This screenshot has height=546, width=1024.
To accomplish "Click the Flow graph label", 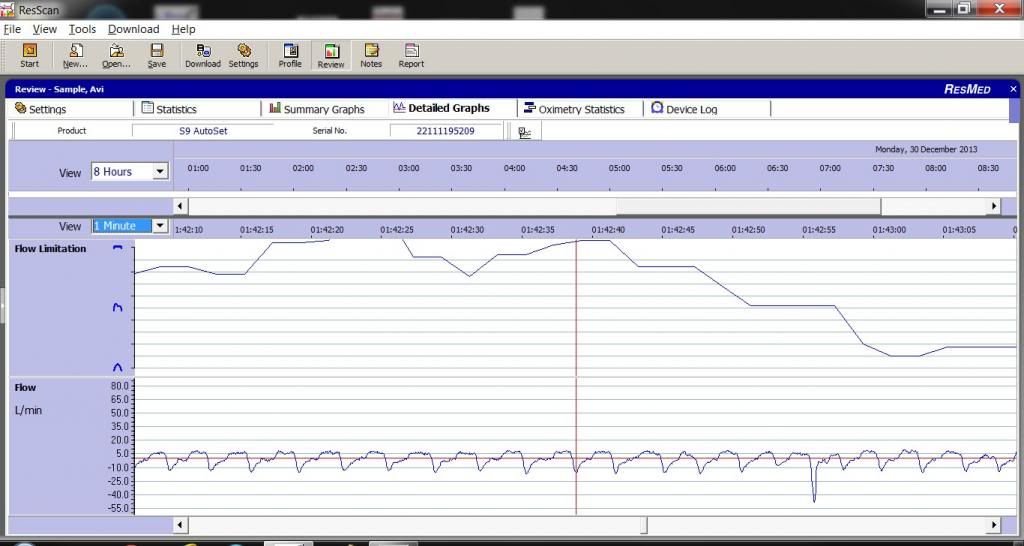I will pyautogui.click(x=25, y=388).
